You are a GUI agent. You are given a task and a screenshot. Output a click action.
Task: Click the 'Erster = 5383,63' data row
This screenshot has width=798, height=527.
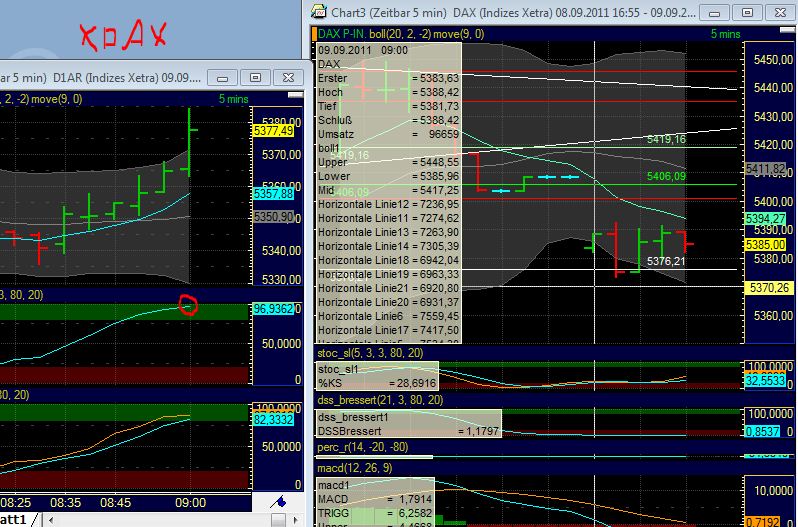tap(388, 78)
